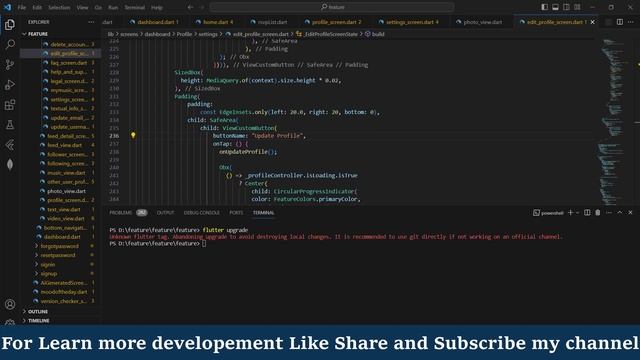
Task: Open the Testing flask view
Action: tap(10, 124)
